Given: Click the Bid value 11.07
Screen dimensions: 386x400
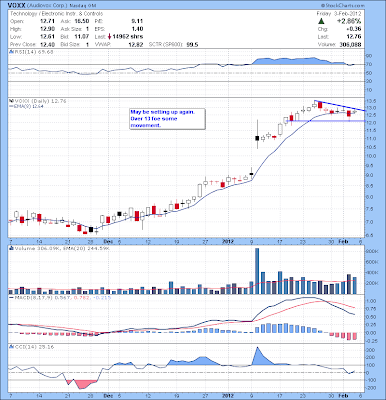Looking at the screenshot, I should coord(83,37).
